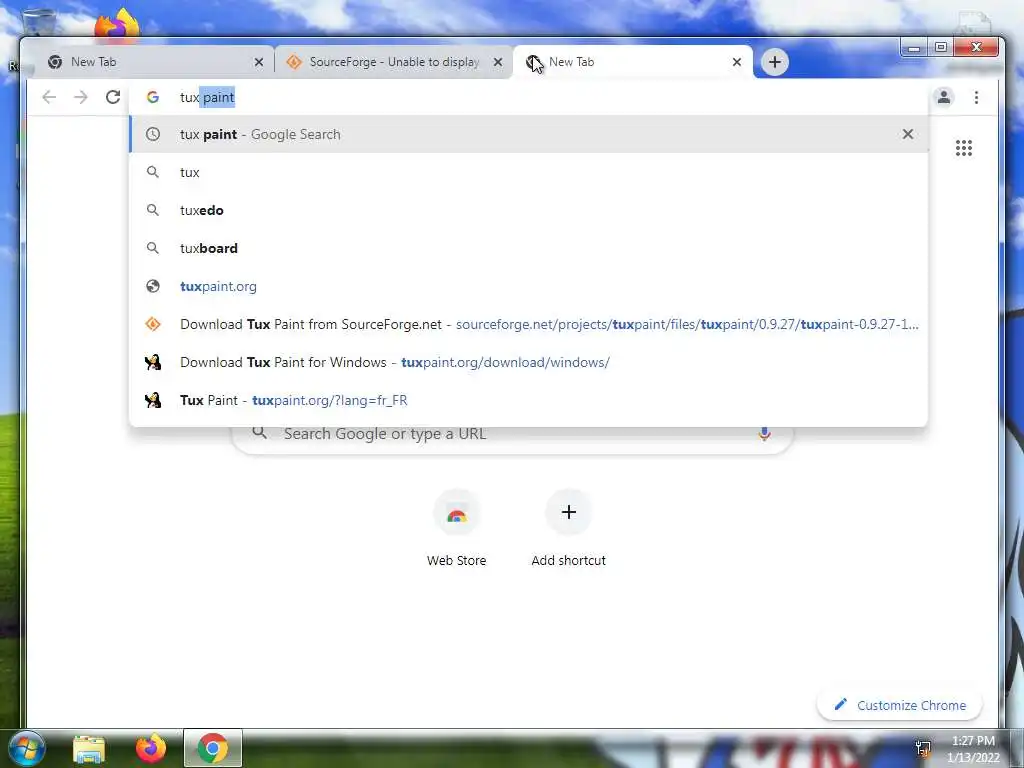Open File Explorer from the taskbar
The image size is (1024, 768).
click(x=89, y=748)
